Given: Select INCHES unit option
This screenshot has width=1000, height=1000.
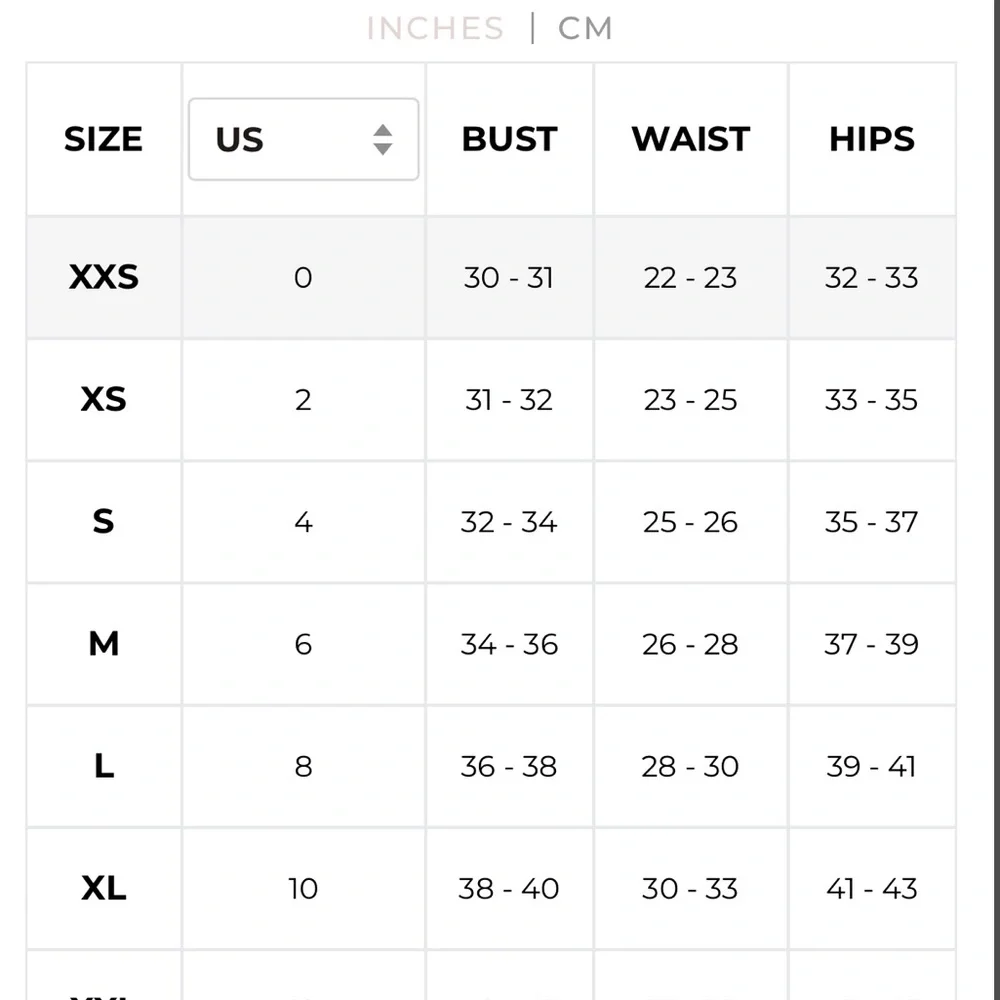Looking at the screenshot, I should point(436,29).
